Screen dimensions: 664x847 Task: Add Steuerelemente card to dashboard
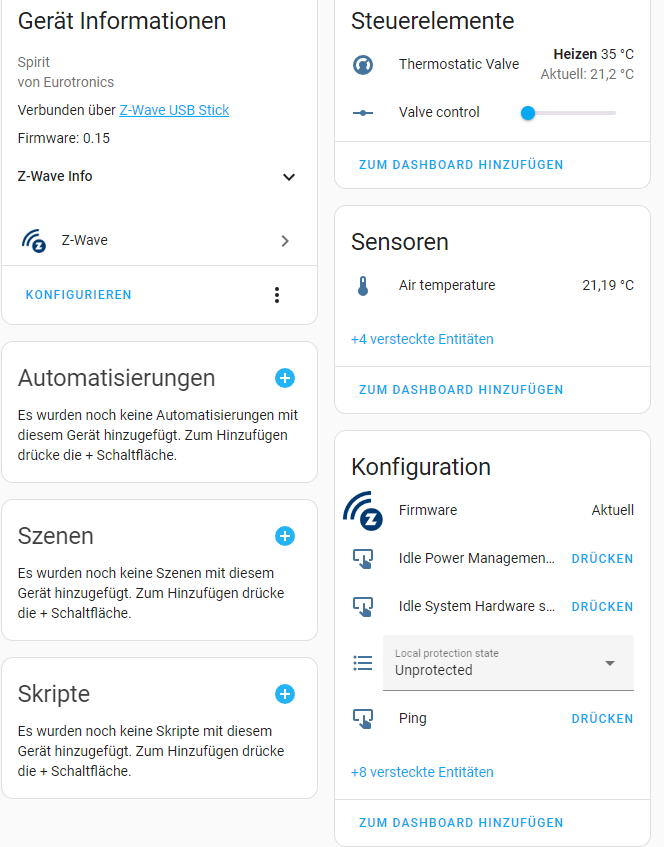point(461,165)
